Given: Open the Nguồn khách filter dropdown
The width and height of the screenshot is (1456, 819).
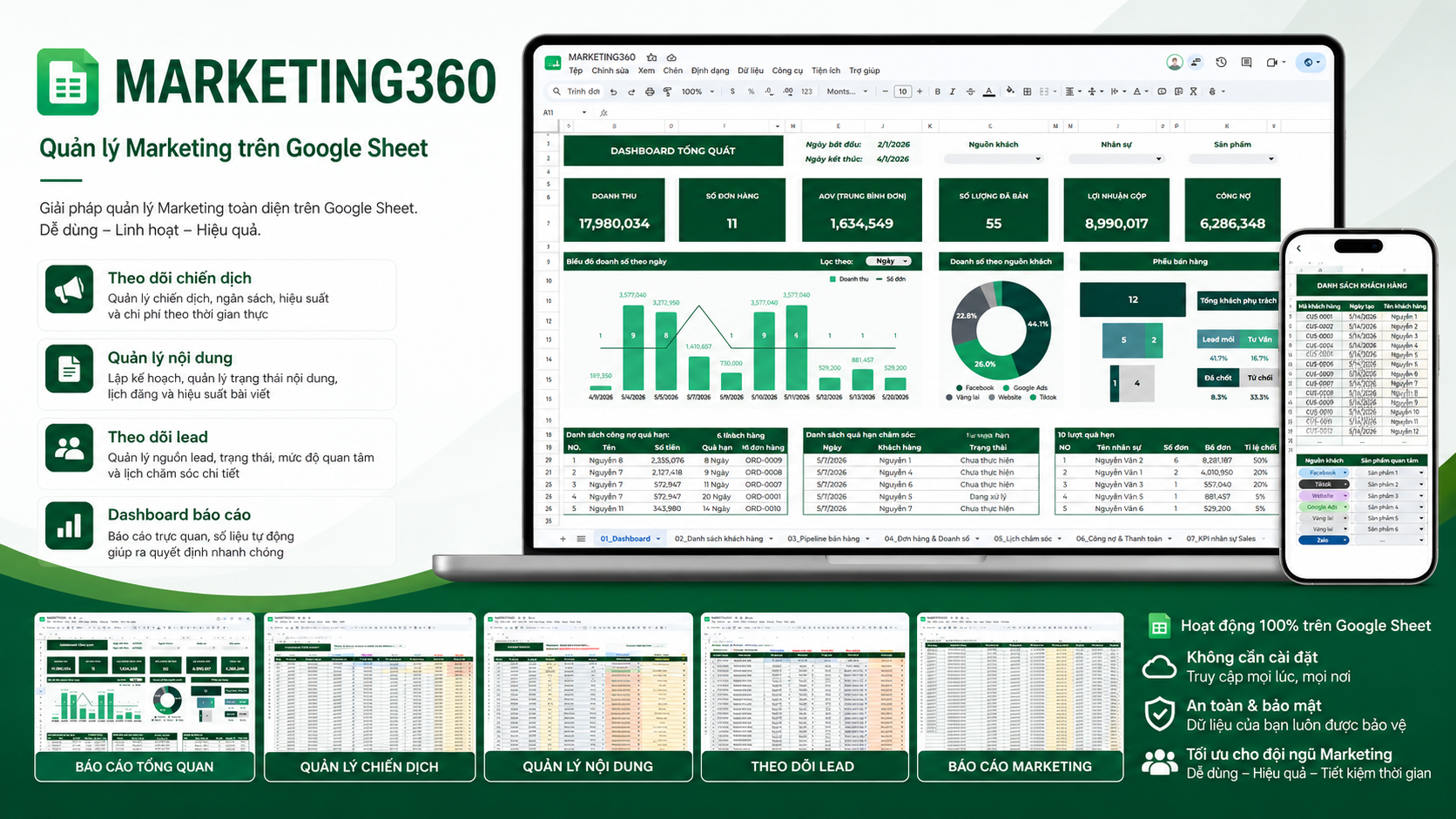Looking at the screenshot, I should tap(994, 158).
